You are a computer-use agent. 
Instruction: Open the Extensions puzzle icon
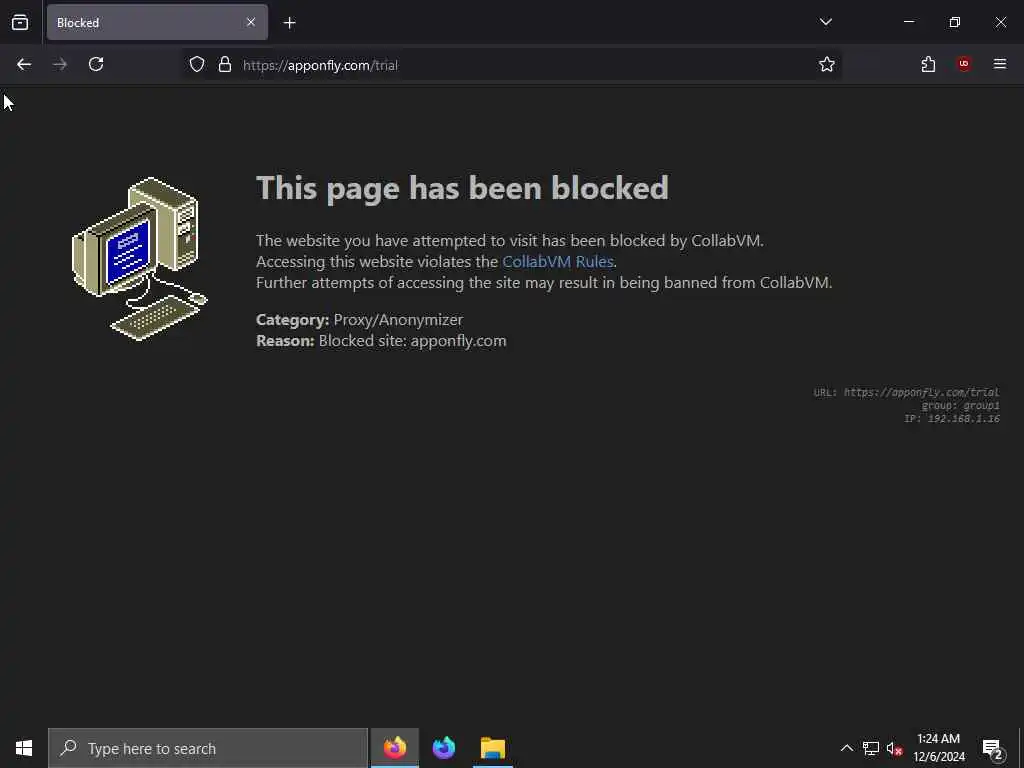click(x=928, y=64)
